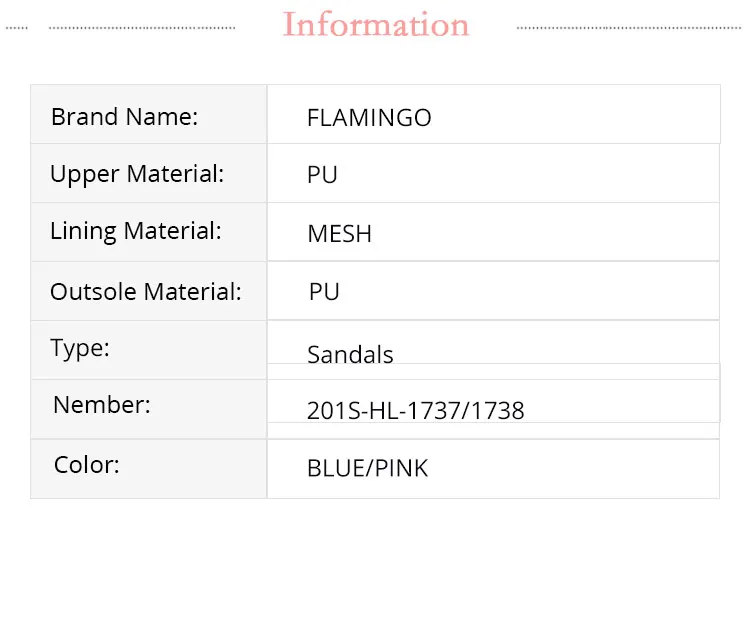
Task: Click the word PINK in the color value
Action: click(x=401, y=468)
